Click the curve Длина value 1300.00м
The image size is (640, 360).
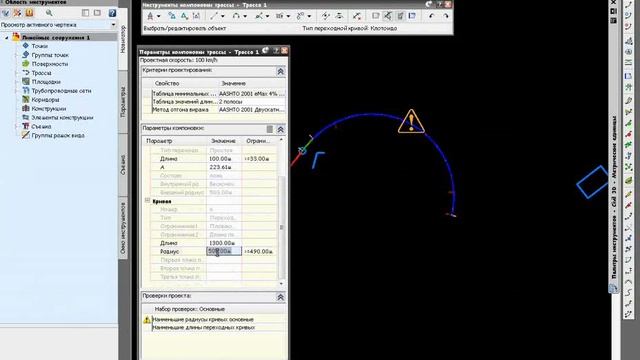pyautogui.click(x=224, y=243)
